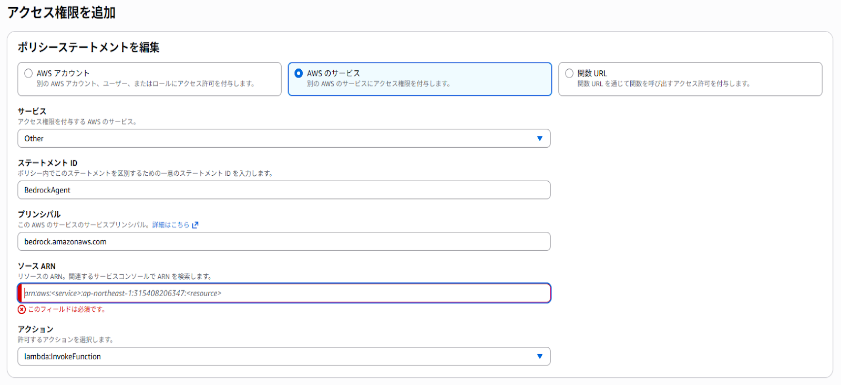Select the 関数 URL radio option
The width and height of the screenshot is (841, 385).
569,73
